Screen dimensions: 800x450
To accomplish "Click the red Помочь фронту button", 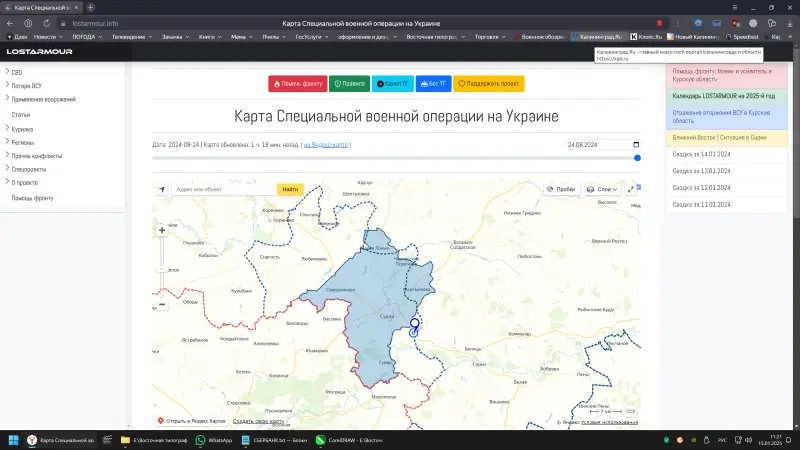I will click(x=297, y=84).
